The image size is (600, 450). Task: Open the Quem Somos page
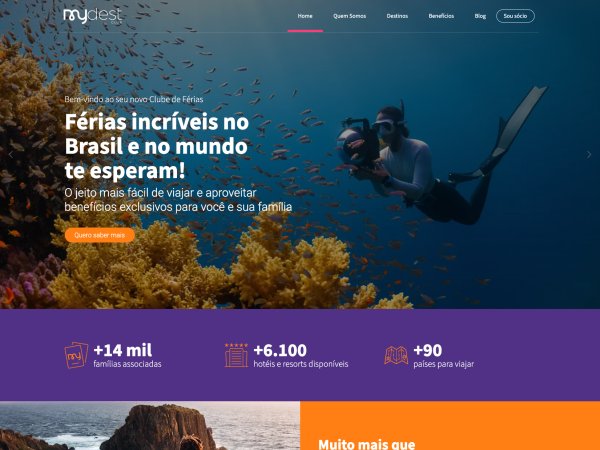349,16
